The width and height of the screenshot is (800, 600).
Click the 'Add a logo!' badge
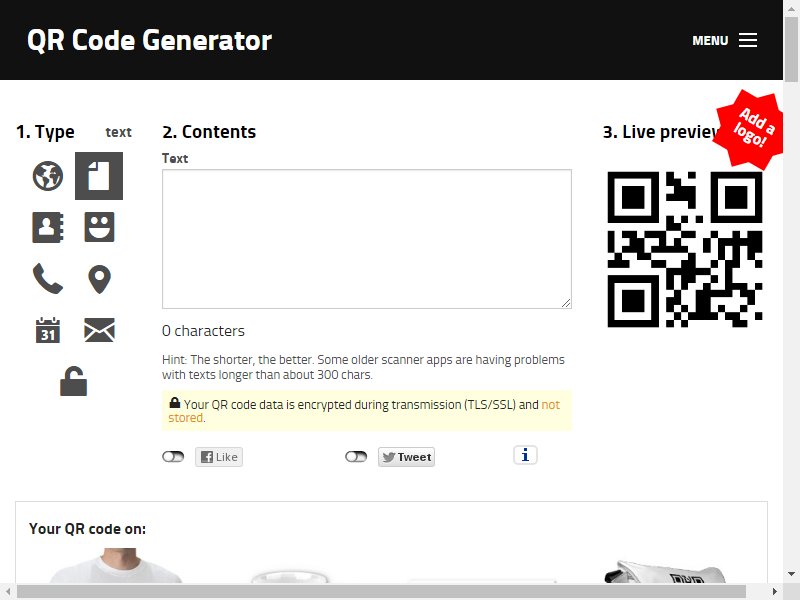pos(749,129)
